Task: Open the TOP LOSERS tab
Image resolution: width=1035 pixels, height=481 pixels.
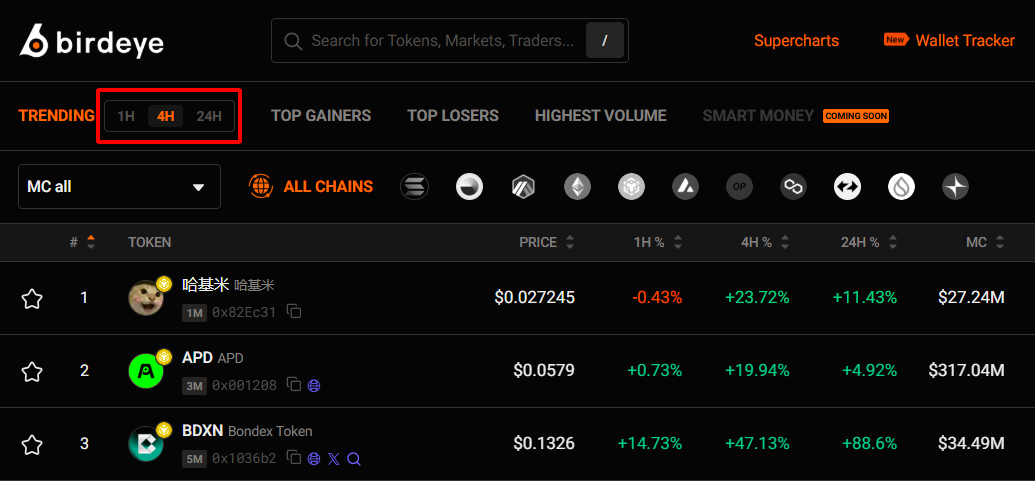Action: click(453, 116)
